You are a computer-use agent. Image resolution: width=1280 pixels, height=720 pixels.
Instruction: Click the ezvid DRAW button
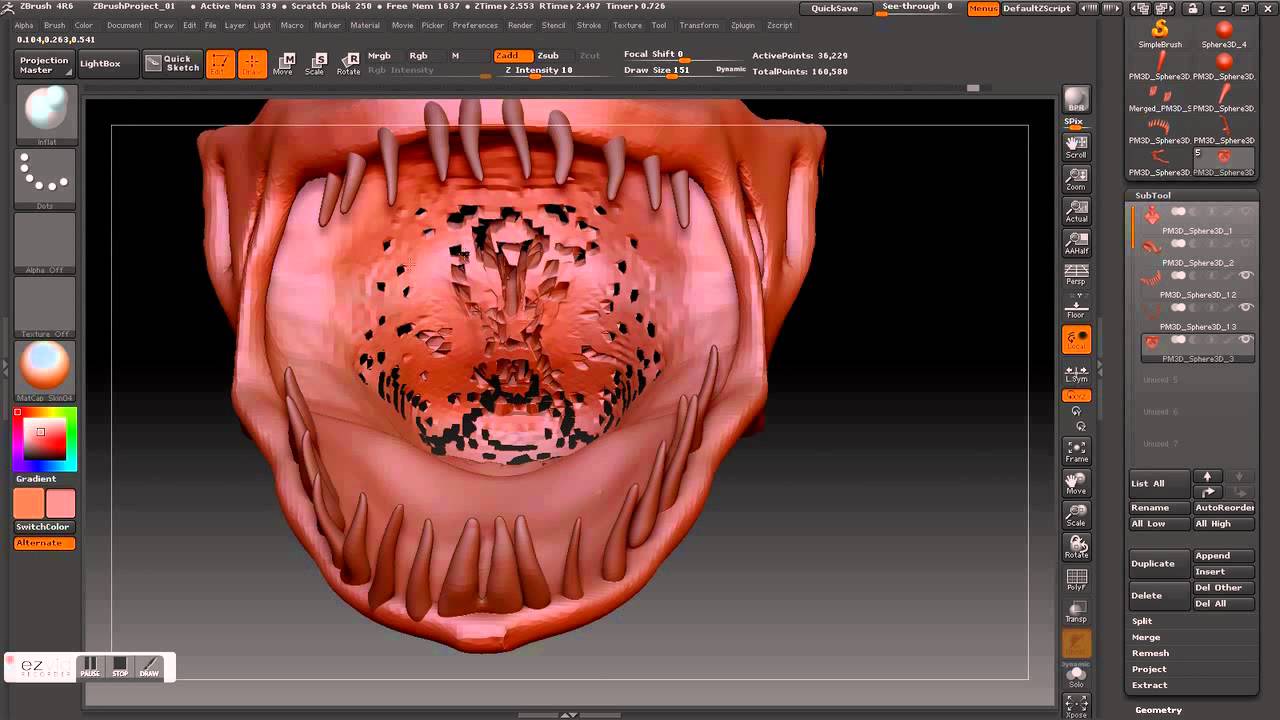[149, 667]
